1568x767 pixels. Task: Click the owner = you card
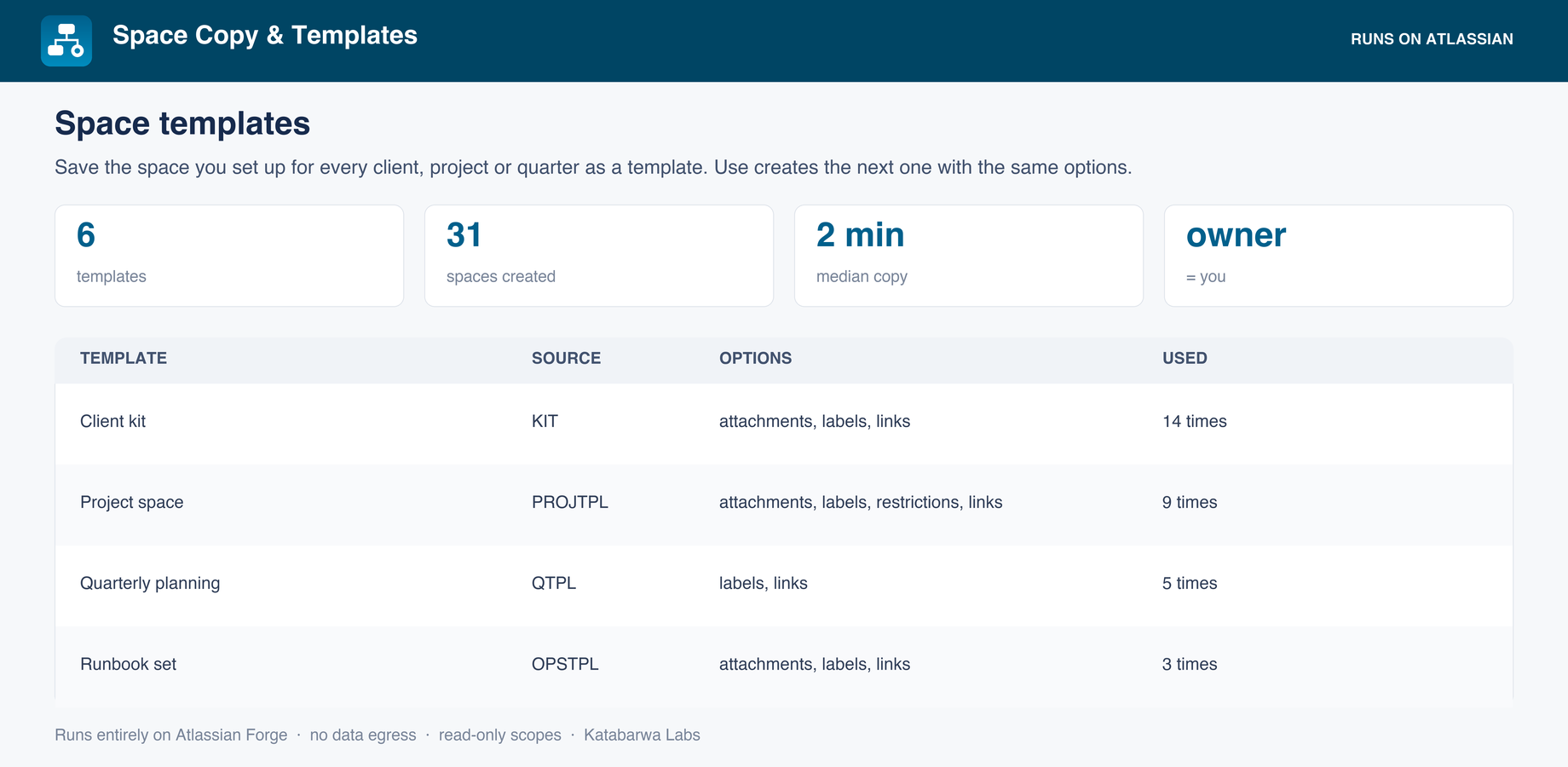pyautogui.click(x=1339, y=256)
